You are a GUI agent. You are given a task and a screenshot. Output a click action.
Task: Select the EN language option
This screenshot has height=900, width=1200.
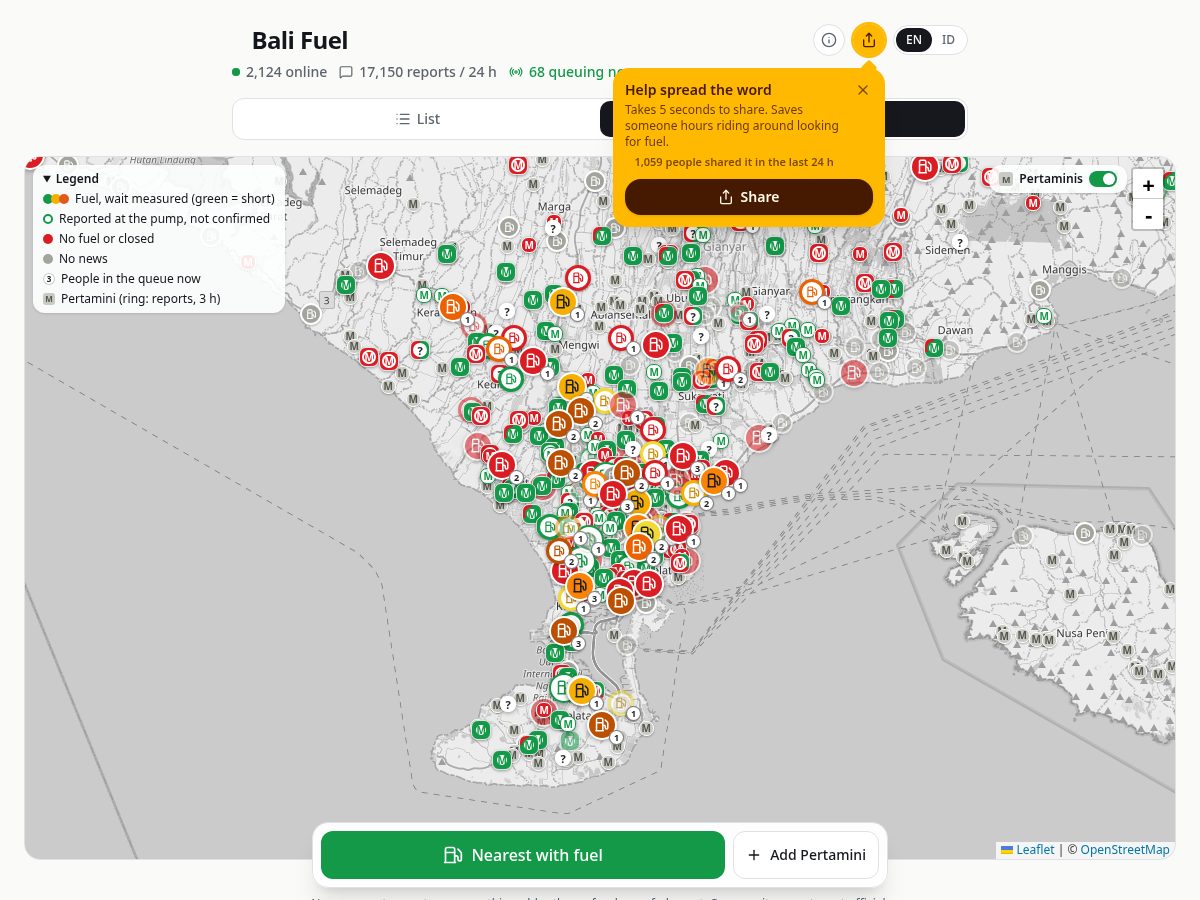(x=913, y=40)
